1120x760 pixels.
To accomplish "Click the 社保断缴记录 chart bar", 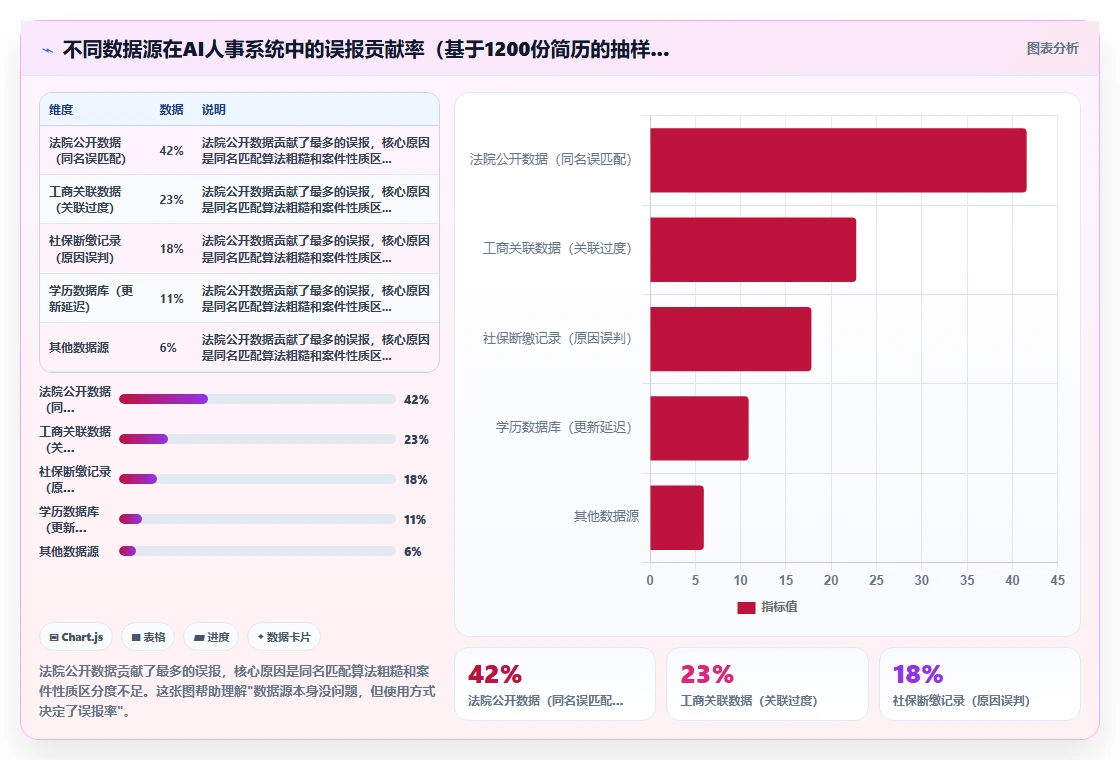I will tap(731, 339).
